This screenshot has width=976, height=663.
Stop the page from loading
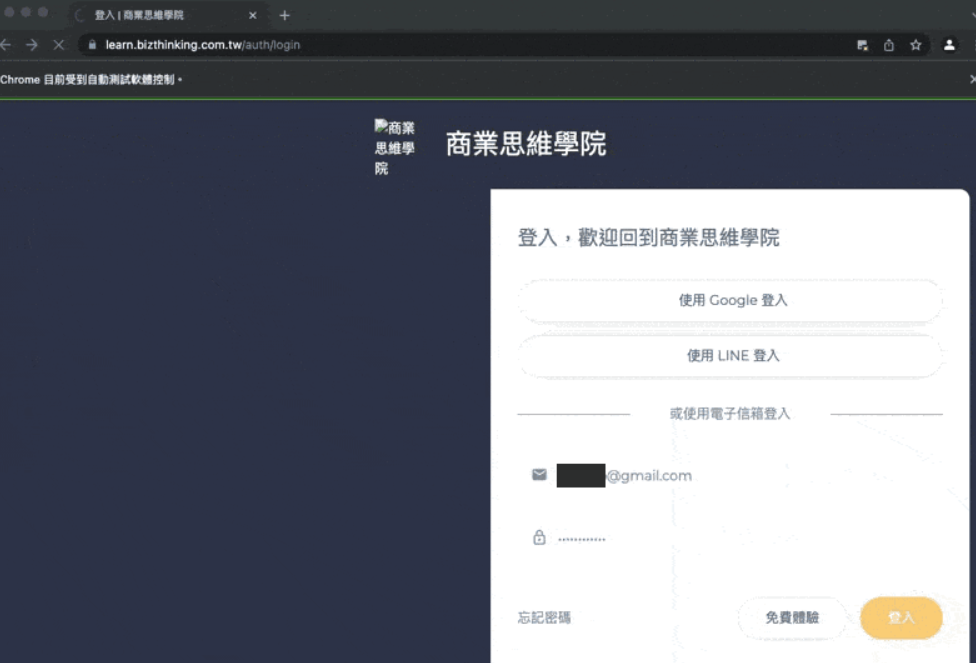click(58, 45)
